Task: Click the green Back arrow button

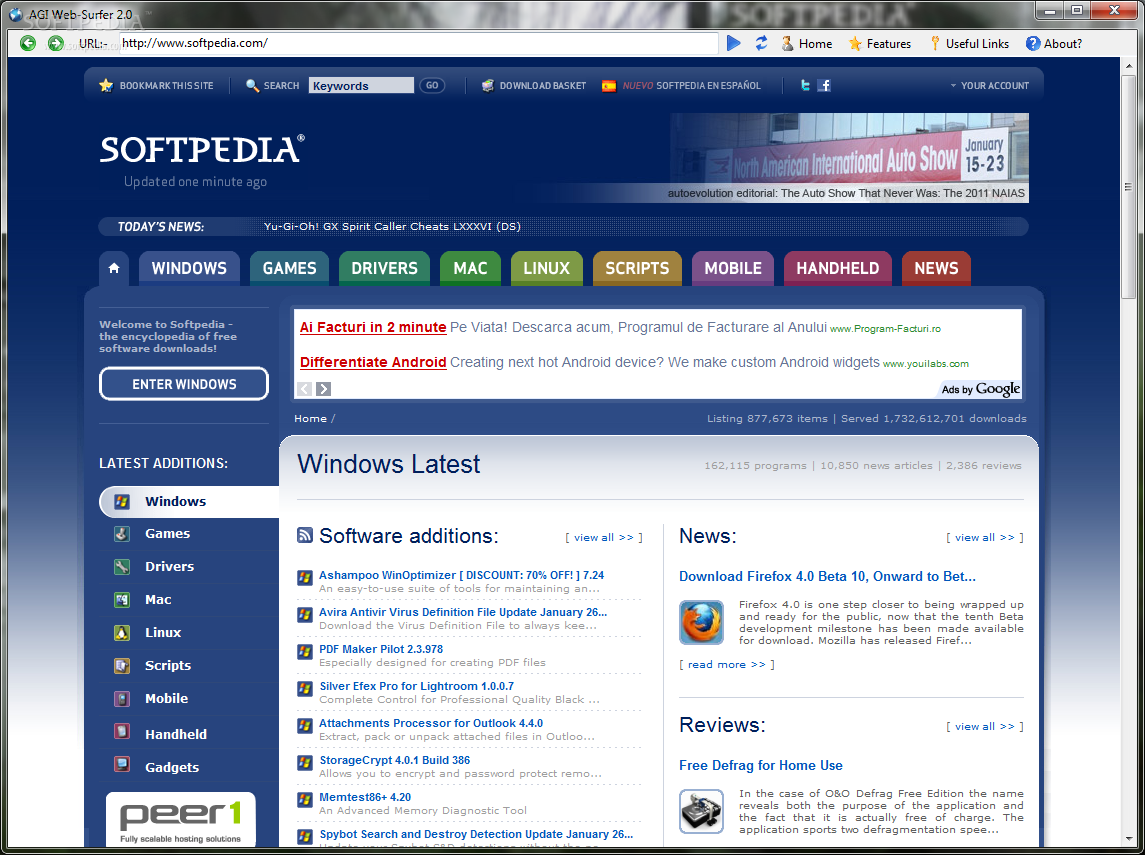Action: coord(28,43)
